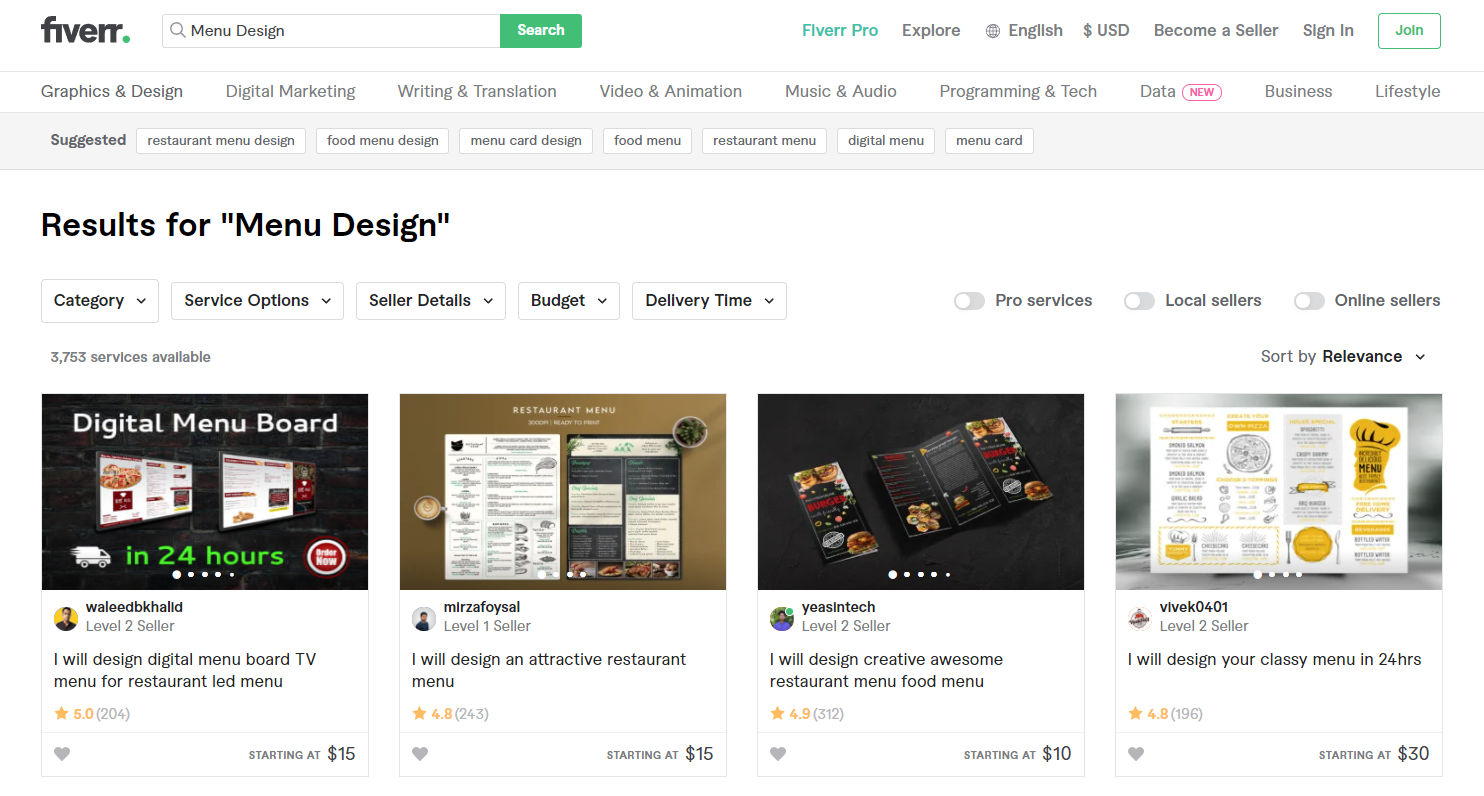
Task: Expand the Delivery Time filter
Action: click(709, 300)
